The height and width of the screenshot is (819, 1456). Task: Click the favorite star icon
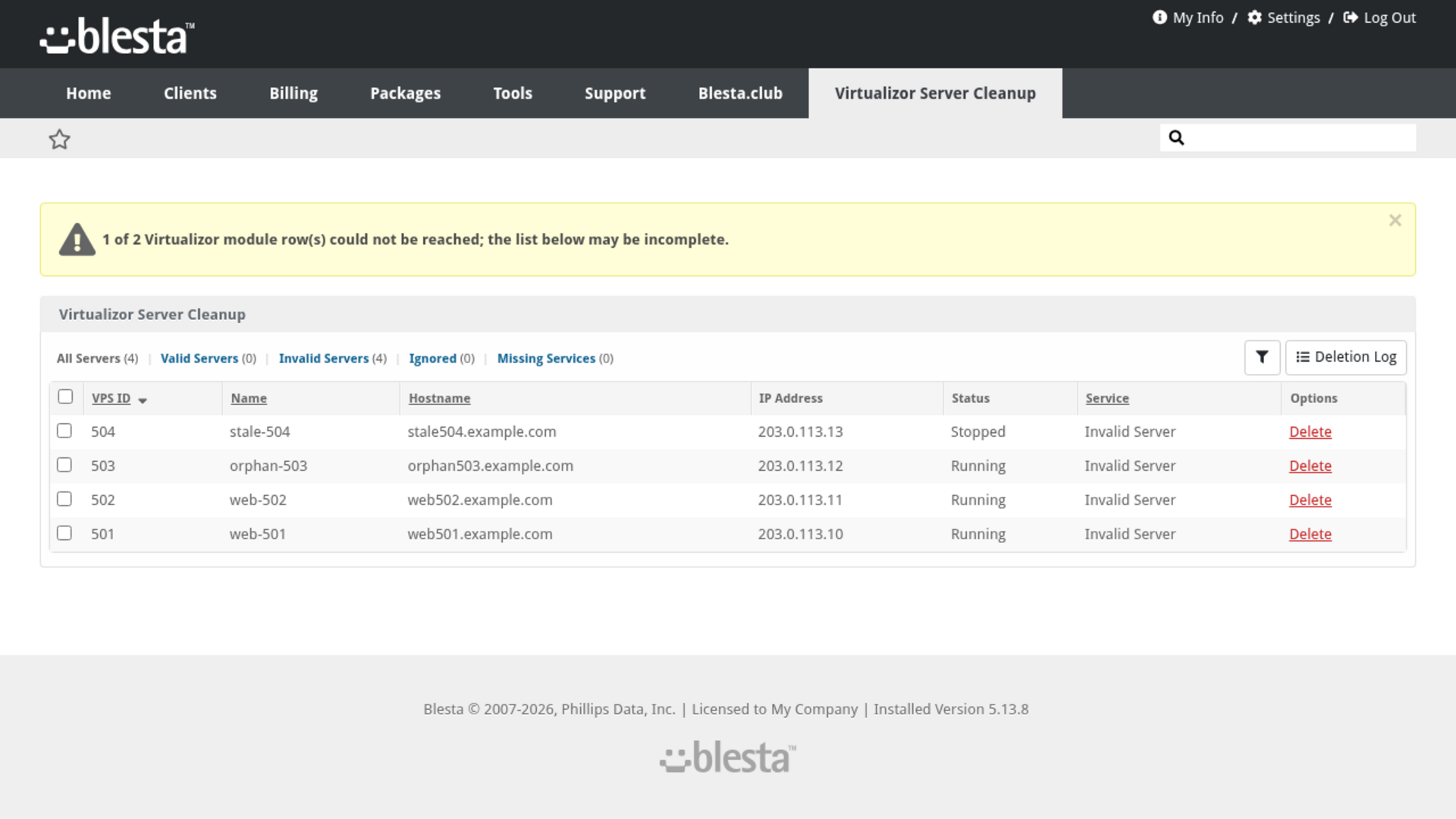click(59, 139)
